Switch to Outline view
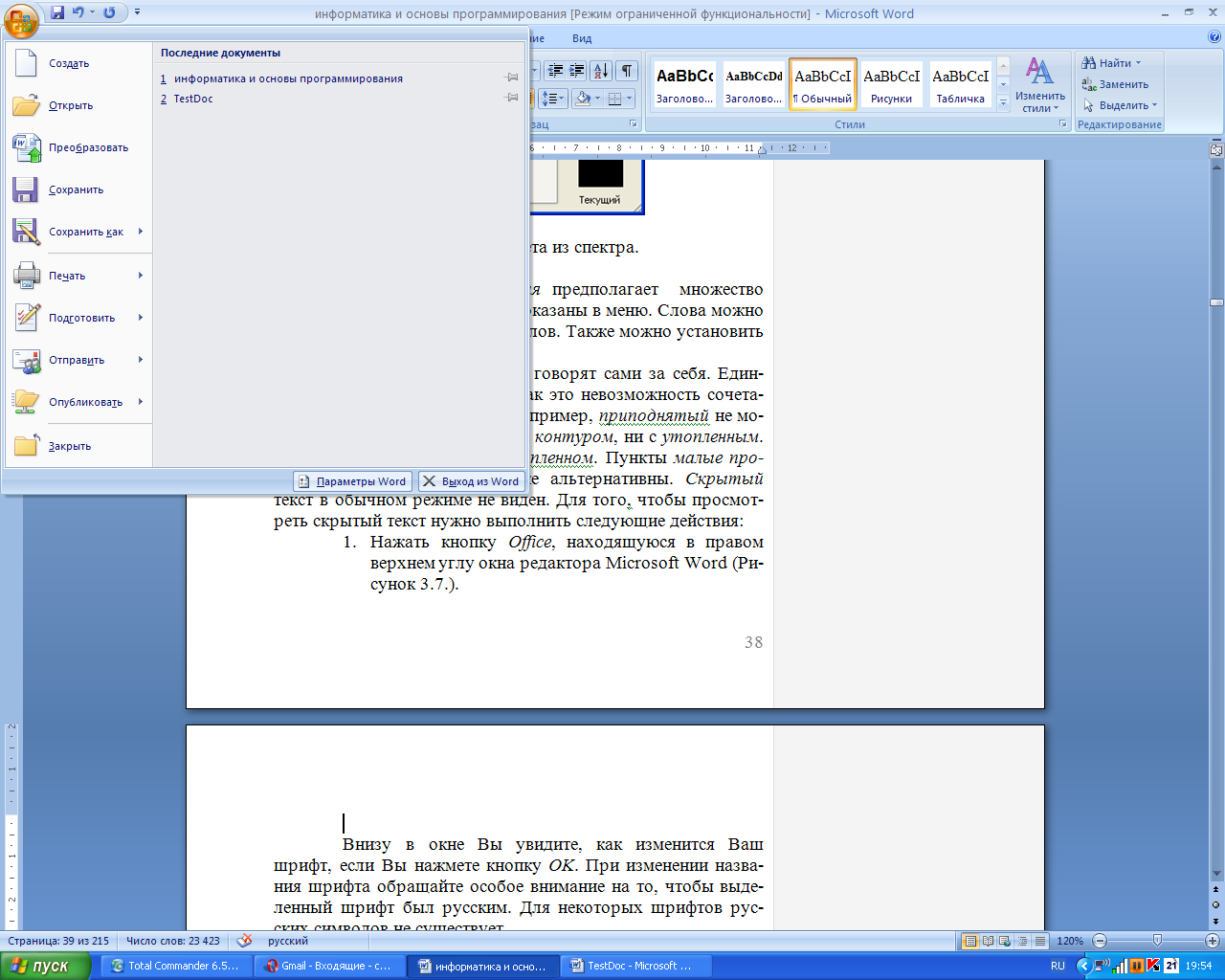This screenshot has width=1225, height=980. 1022,941
